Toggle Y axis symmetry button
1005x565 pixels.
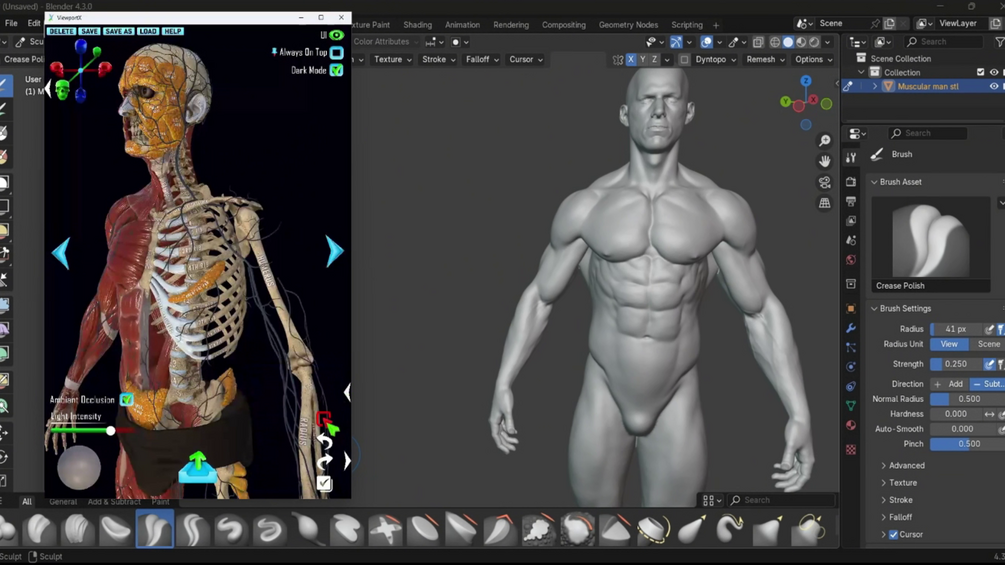click(642, 60)
